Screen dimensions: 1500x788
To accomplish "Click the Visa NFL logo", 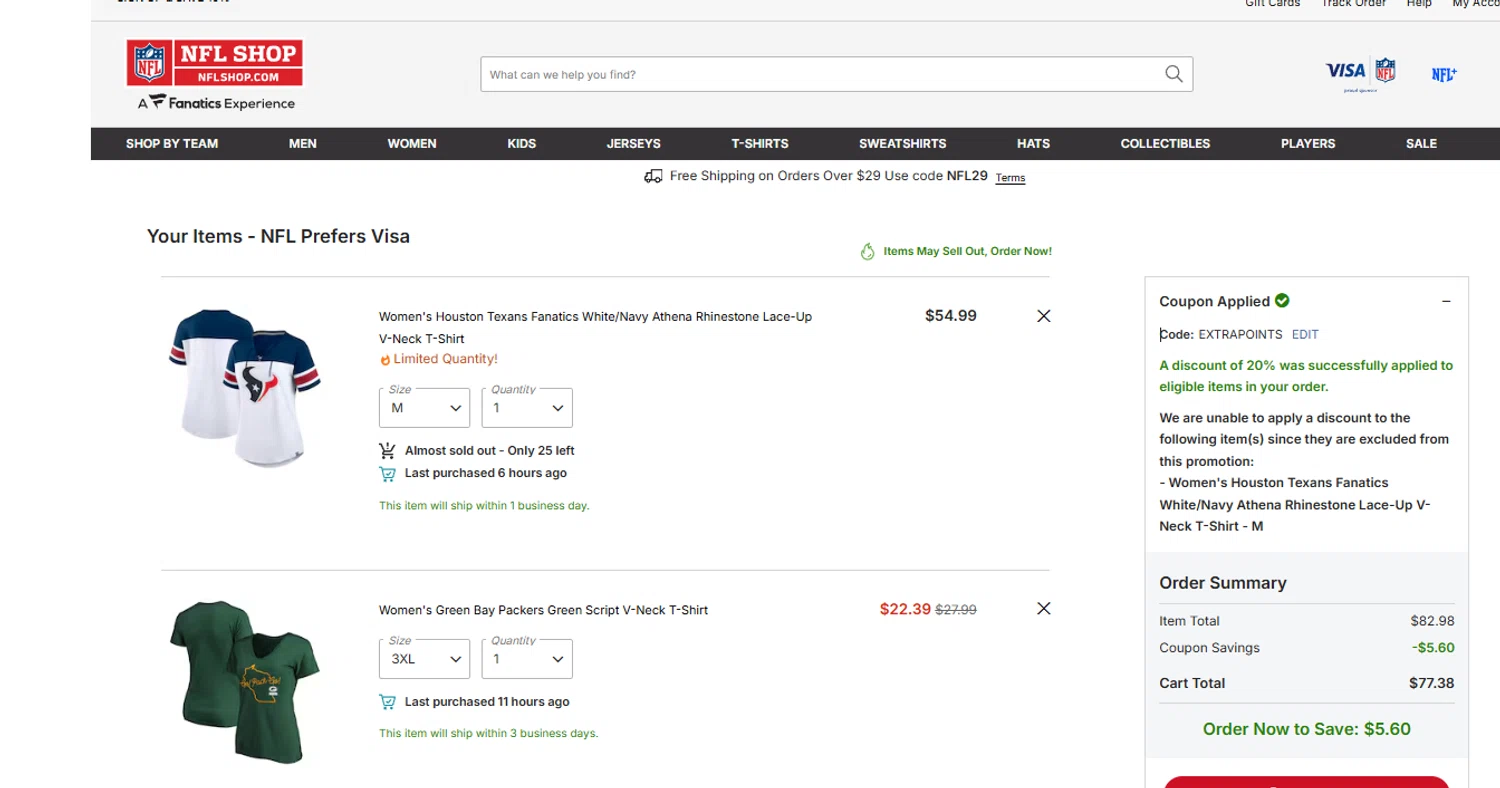I will (x=1360, y=73).
